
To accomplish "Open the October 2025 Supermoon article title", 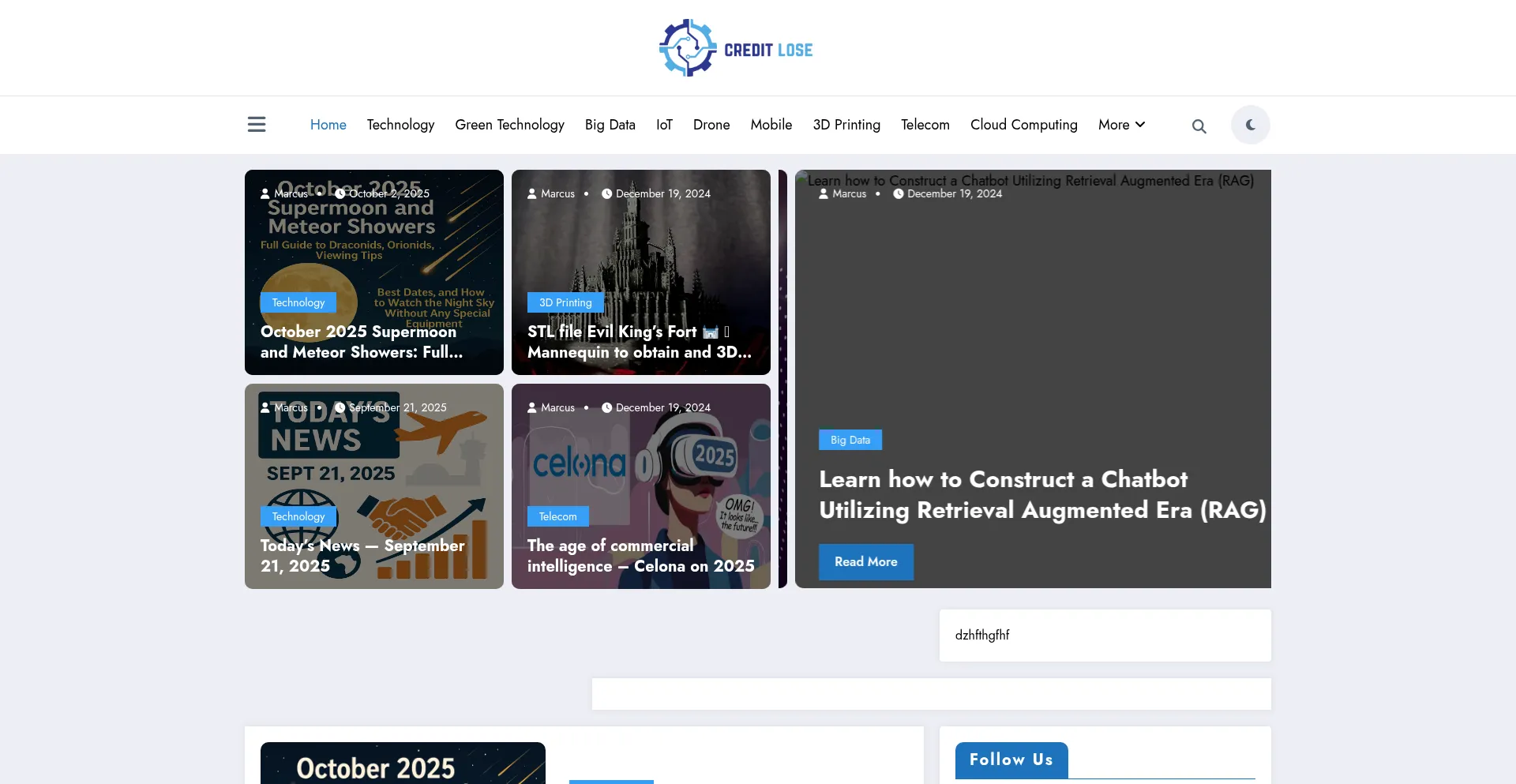I will (x=362, y=342).
